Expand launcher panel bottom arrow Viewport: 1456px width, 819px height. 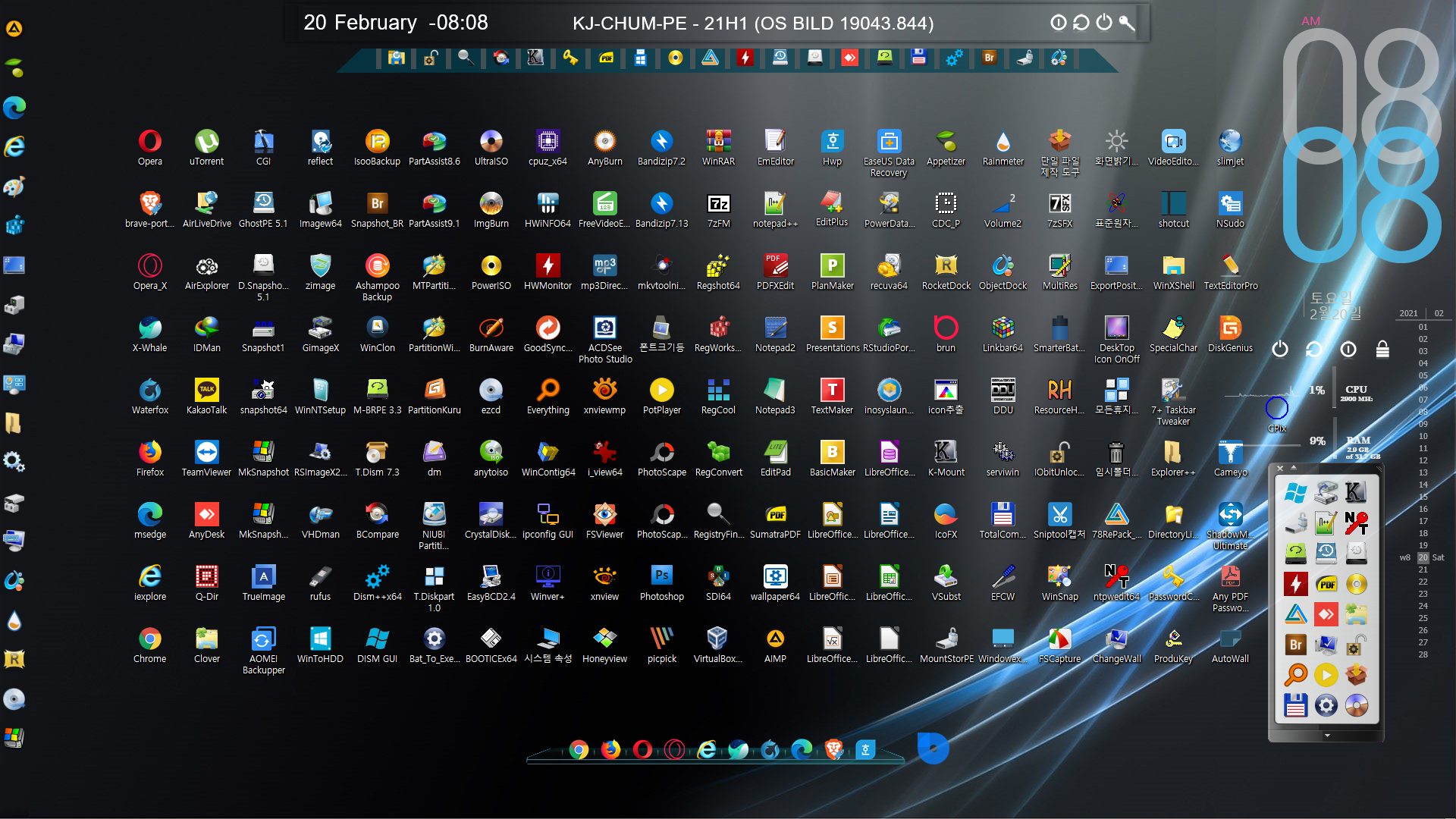1326,736
